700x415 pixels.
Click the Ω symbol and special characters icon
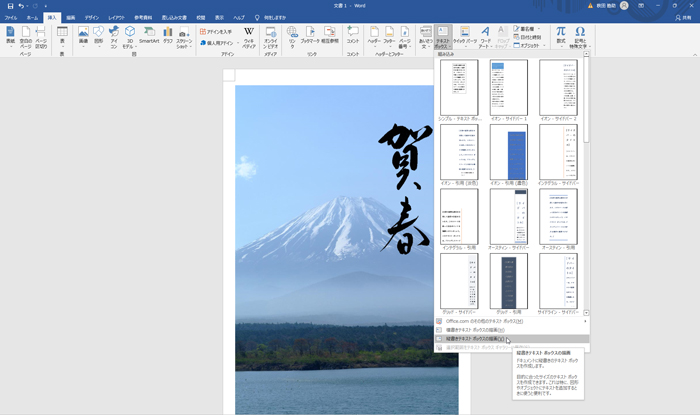[580, 35]
